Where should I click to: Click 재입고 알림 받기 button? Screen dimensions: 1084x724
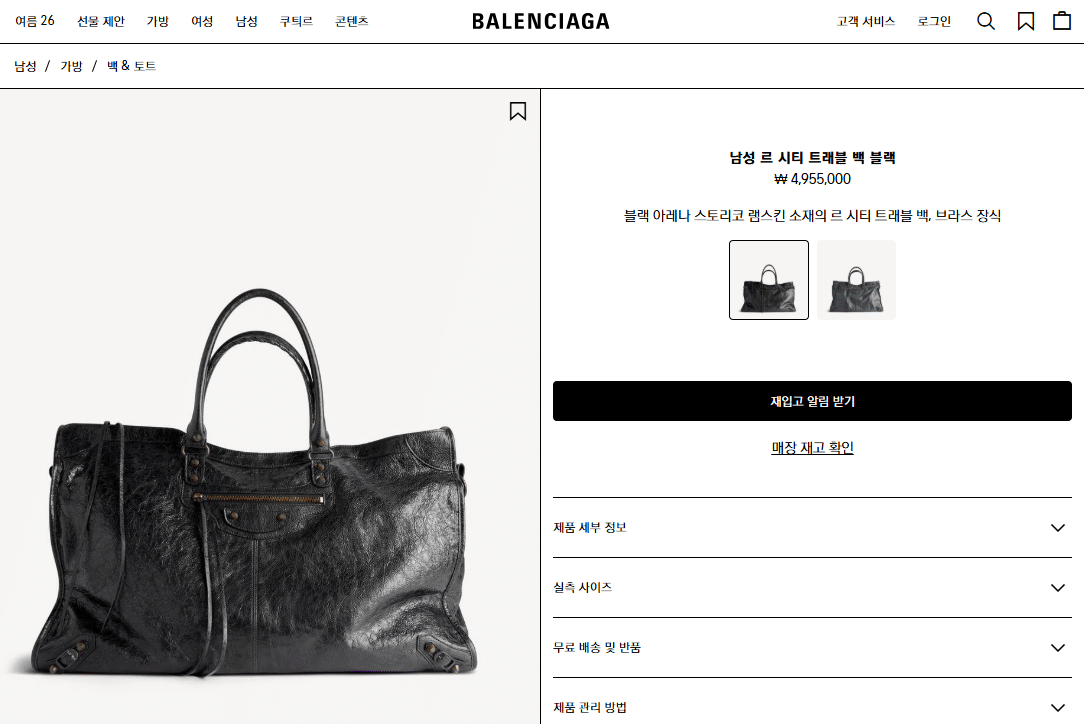(812, 401)
